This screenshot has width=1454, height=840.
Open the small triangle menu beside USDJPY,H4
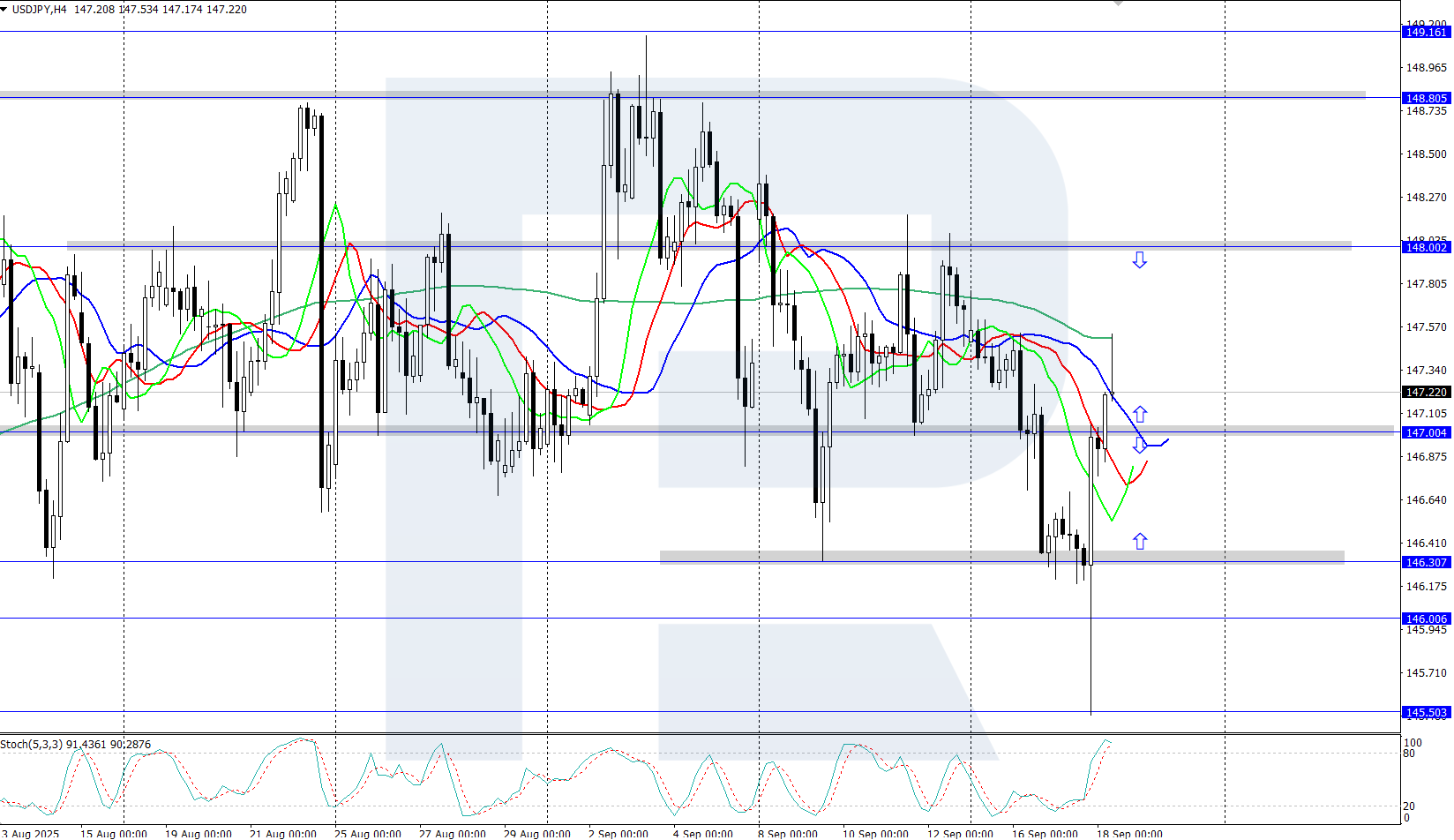(4, 9)
